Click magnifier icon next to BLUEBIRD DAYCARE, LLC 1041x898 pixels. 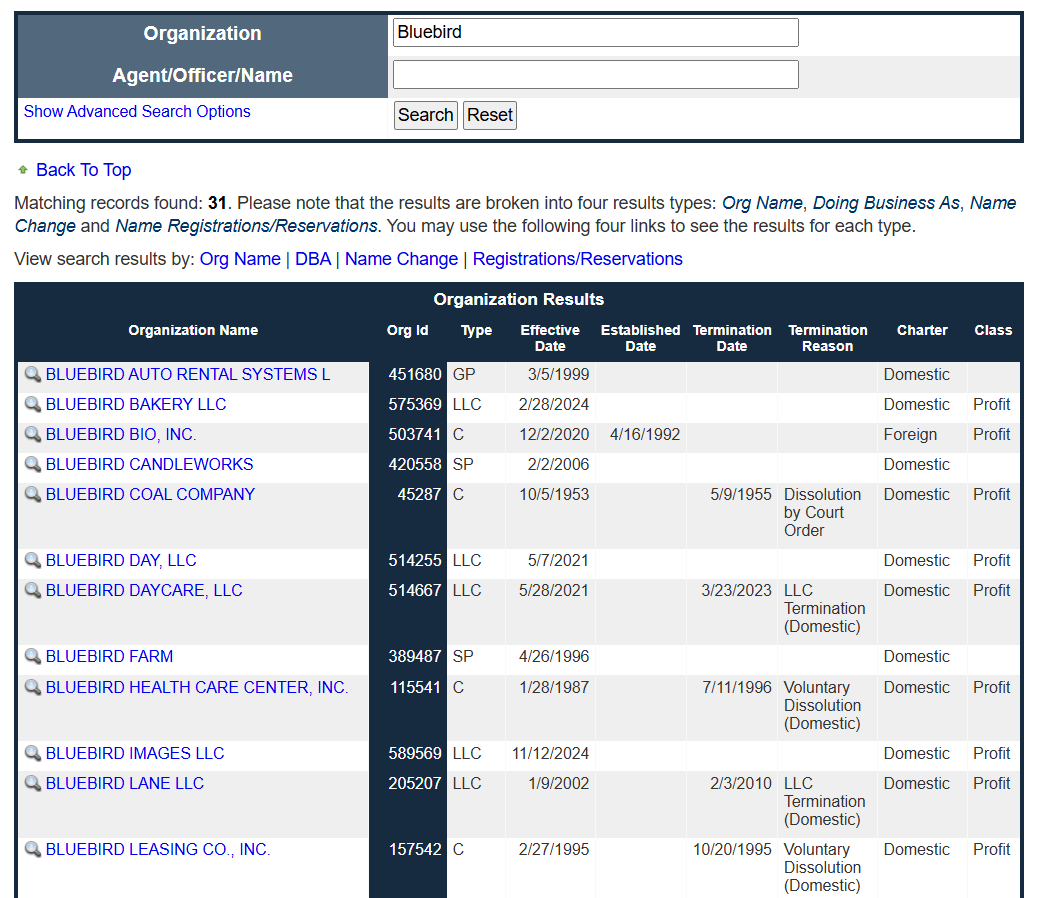pyautogui.click(x=33, y=591)
